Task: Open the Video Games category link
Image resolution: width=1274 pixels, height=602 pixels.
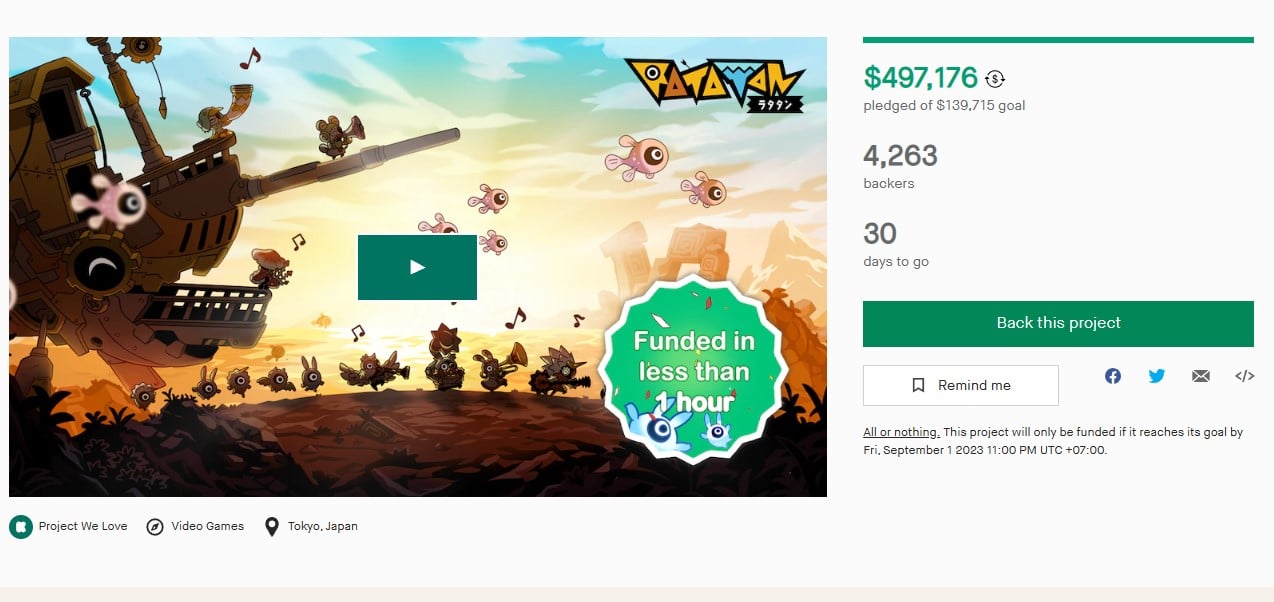Action: pos(207,526)
